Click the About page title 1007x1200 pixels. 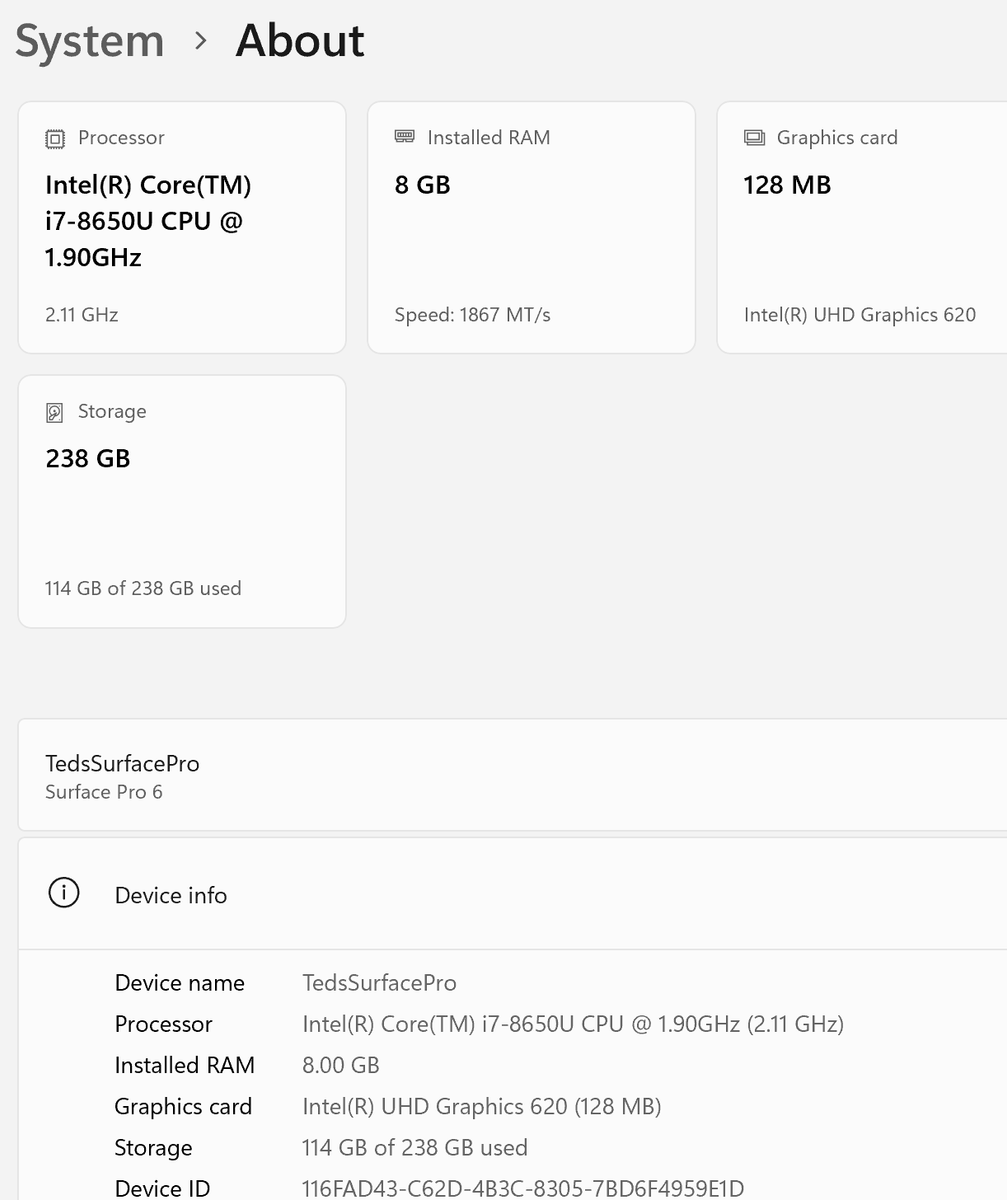pyautogui.click(x=300, y=41)
